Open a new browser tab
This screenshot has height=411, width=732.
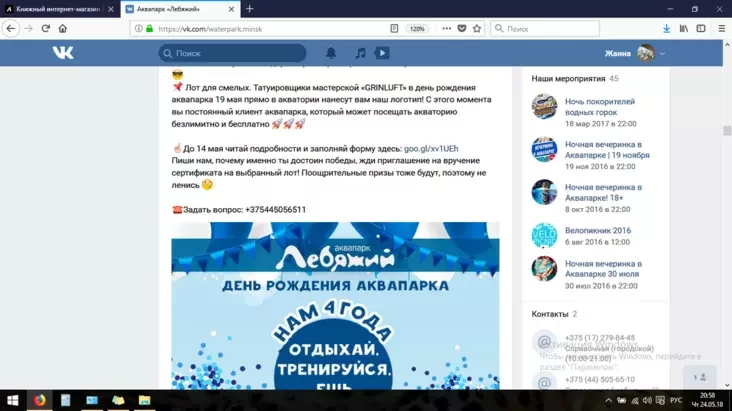[x=250, y=8]
